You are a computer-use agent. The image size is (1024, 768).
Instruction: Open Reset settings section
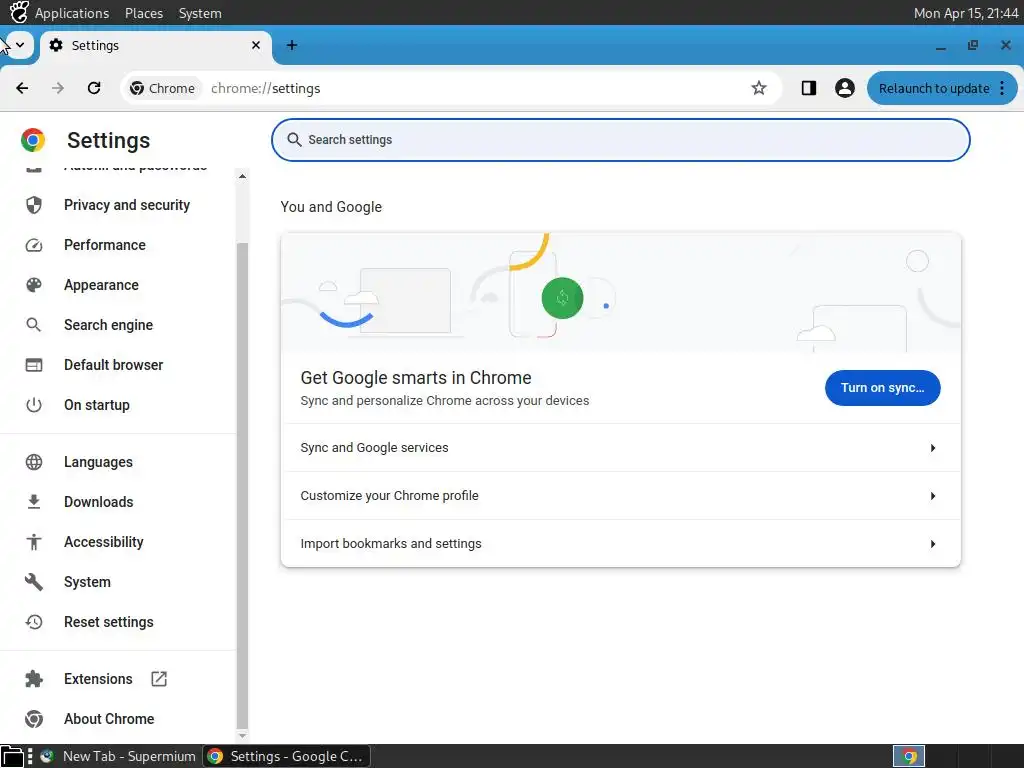108,622
